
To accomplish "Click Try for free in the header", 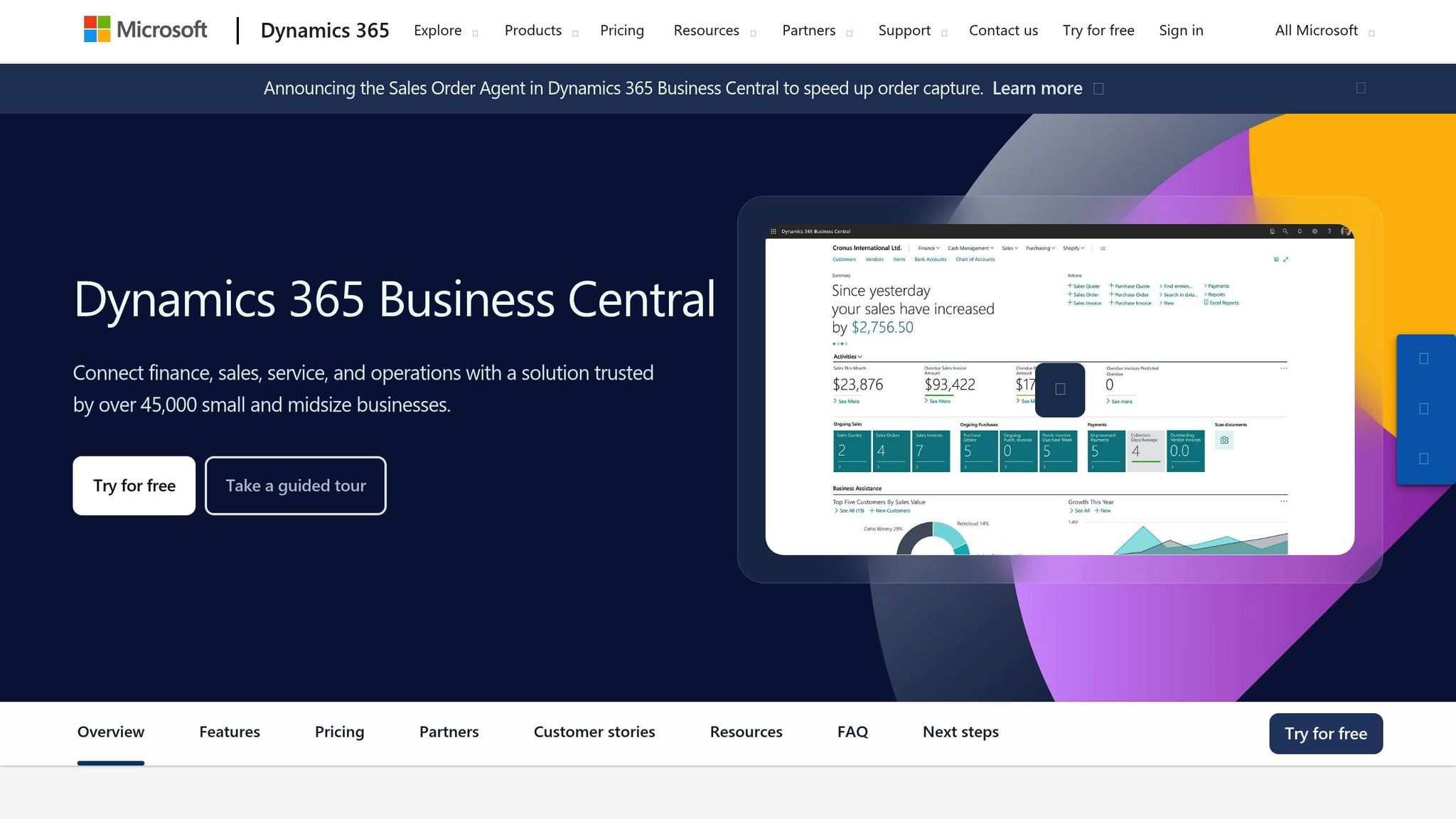I will point(1098,31).
